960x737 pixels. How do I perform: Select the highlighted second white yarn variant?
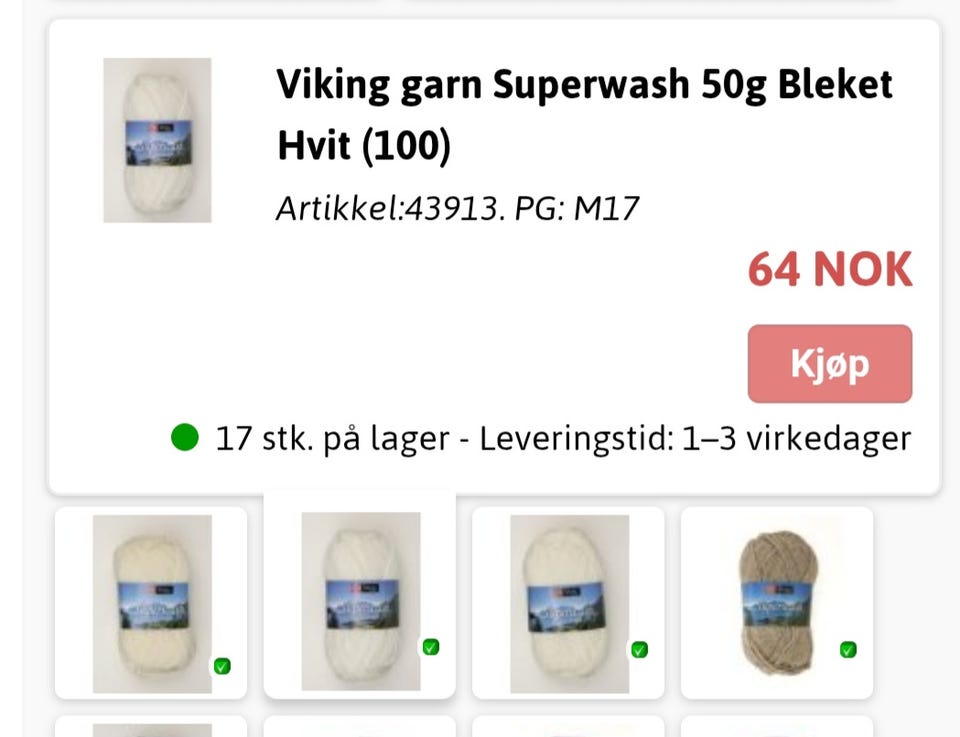pyautogui.click(x=360, y=595)
